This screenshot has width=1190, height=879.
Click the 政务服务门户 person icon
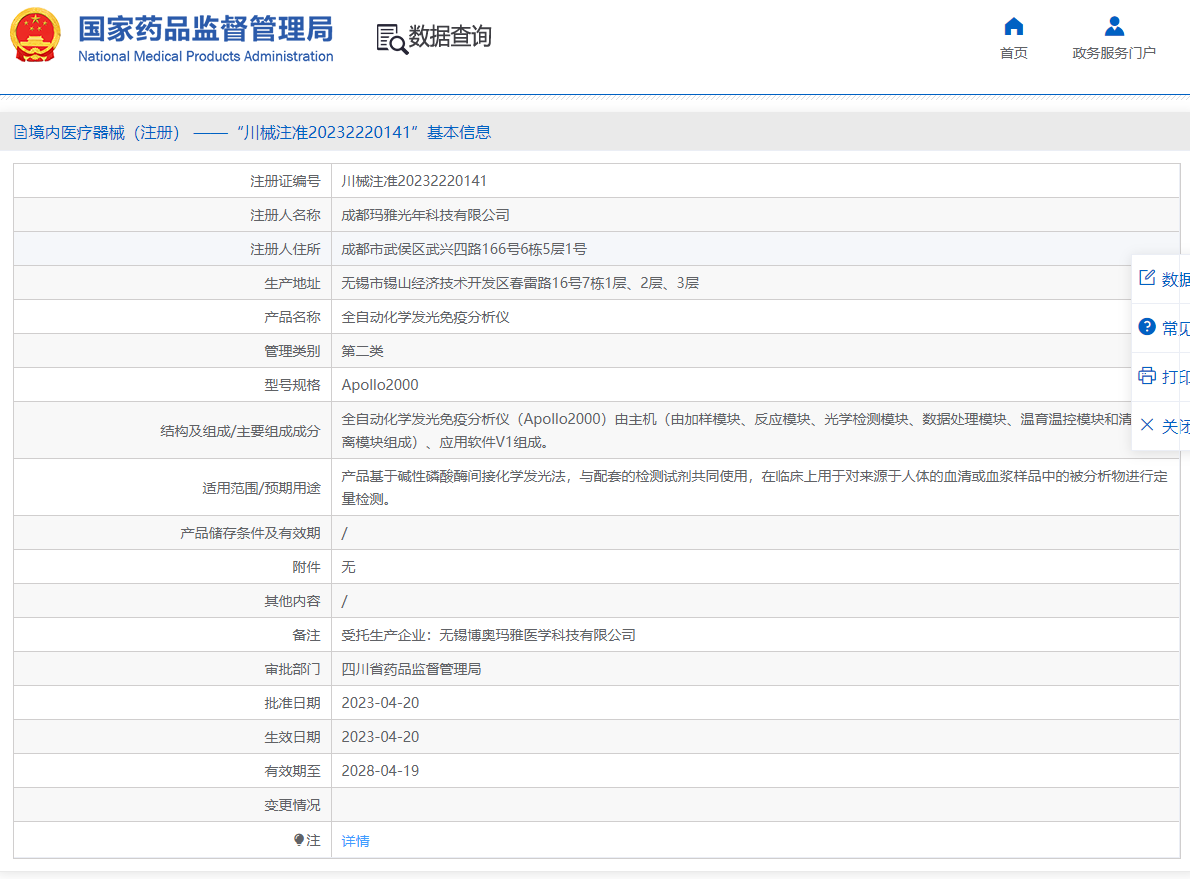(1114, 26)
